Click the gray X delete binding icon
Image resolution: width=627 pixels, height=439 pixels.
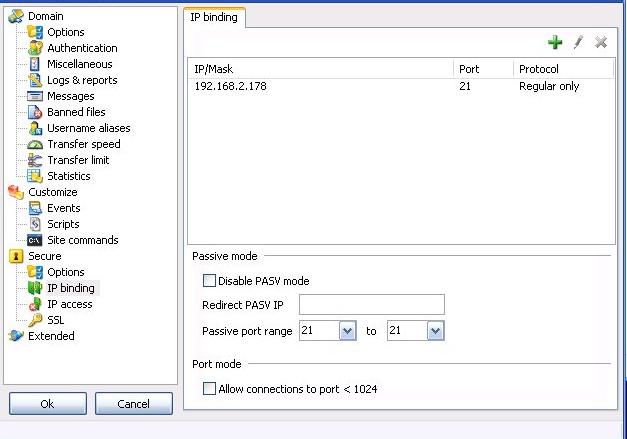[x=601, y=42]
